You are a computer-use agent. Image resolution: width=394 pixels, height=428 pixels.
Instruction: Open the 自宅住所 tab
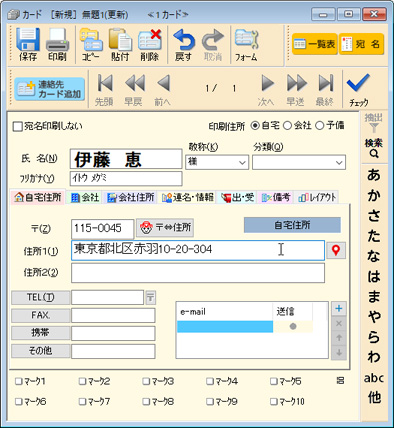click(38, 197)
